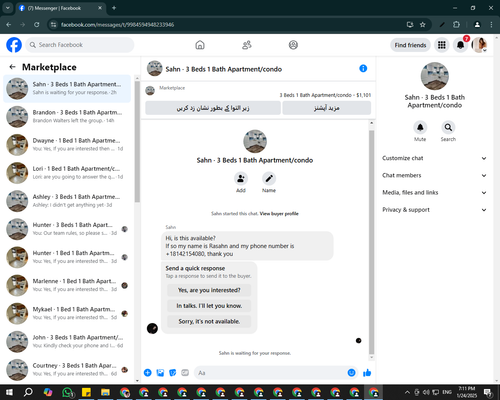Open View buyer profile link
Viewport: 500px width, 400px height.
pyautogui.click(x=279, y=214)
